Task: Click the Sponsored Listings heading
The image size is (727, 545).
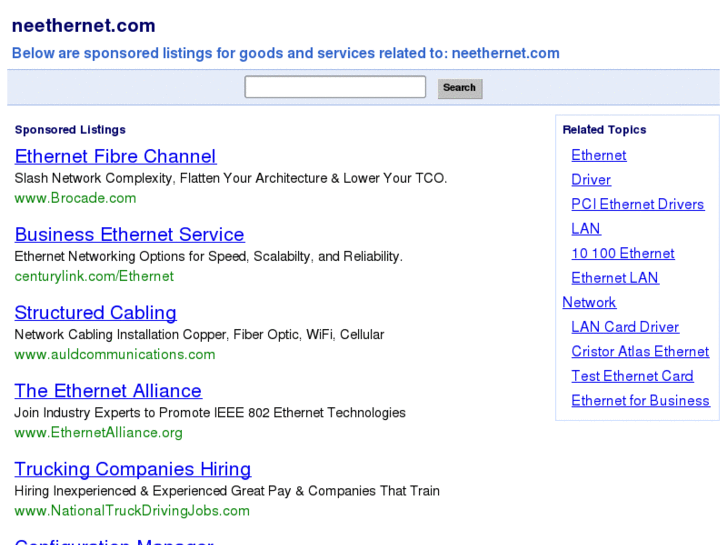Action: tap(70, 130)
